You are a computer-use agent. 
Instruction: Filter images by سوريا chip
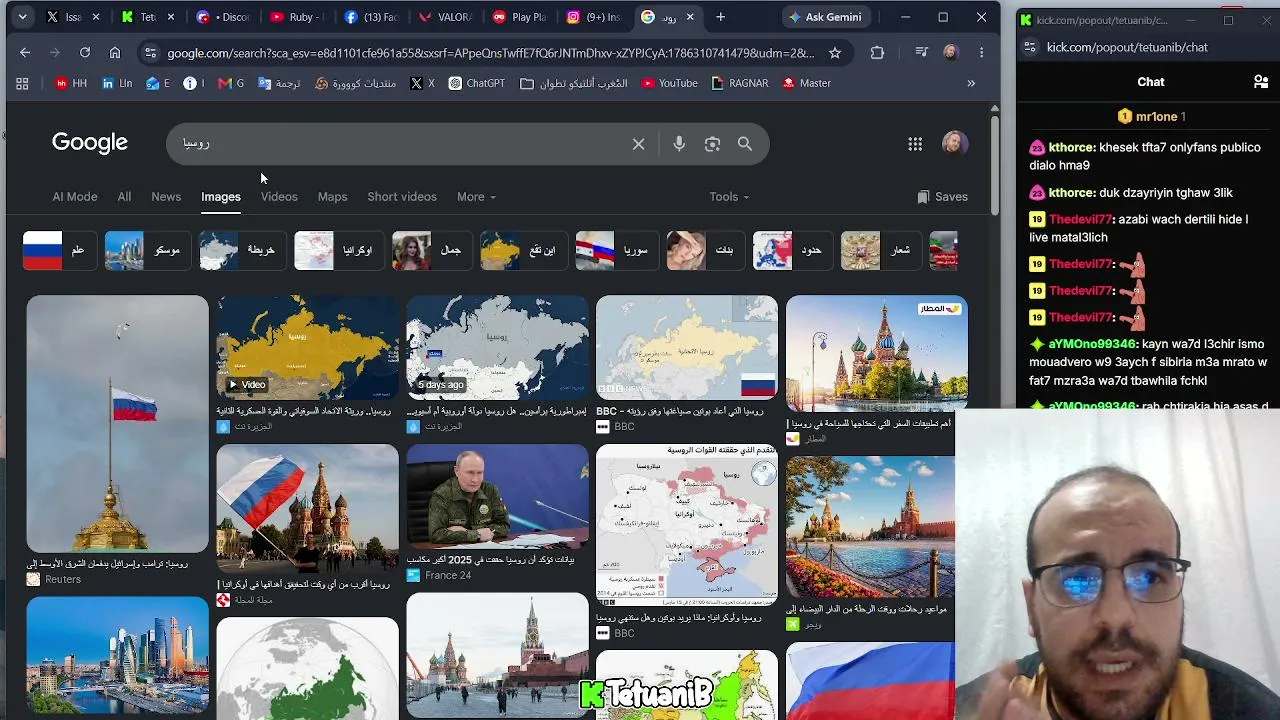pyautogui.click(x=617, y=250)
